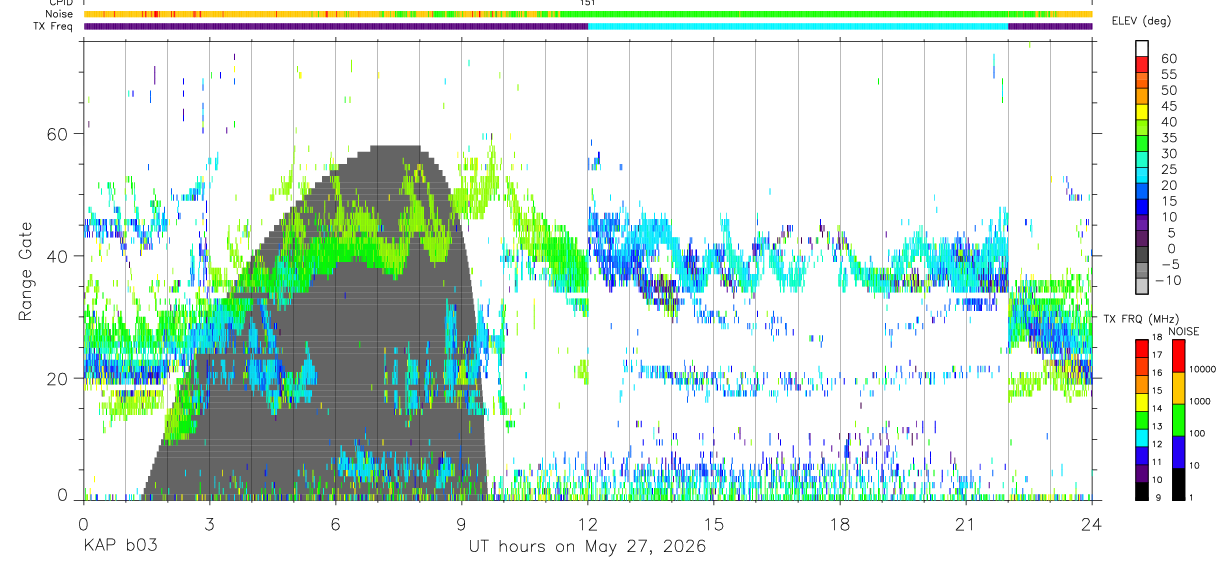This screenshot has height=567, width=1228.
Task: Click the black bottom swatch of TX FRQ colorbar
Action: click(x=1142, y=491)
